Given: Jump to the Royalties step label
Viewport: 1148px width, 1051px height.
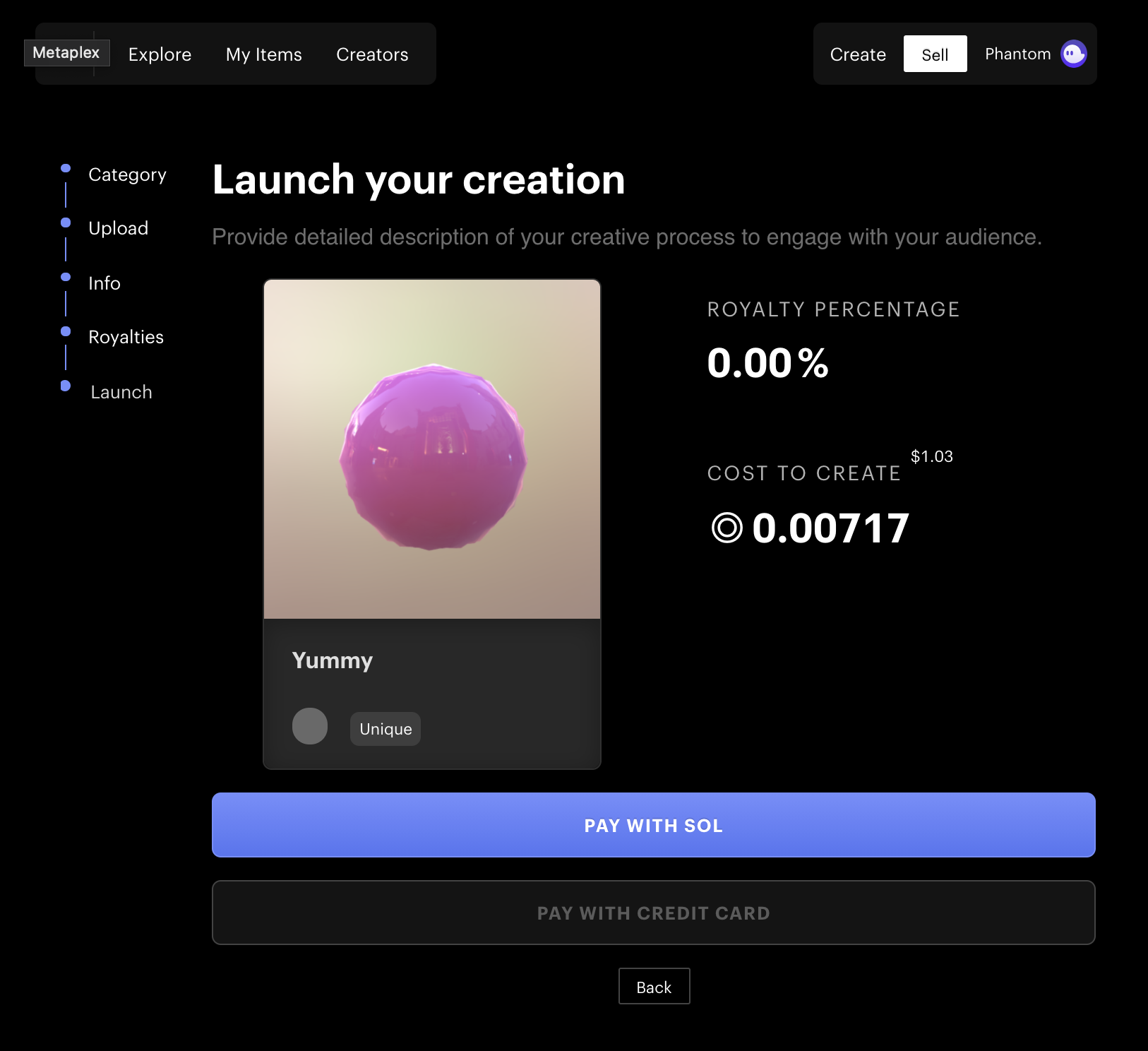Looking at the screenshot, I should [126, 337].
